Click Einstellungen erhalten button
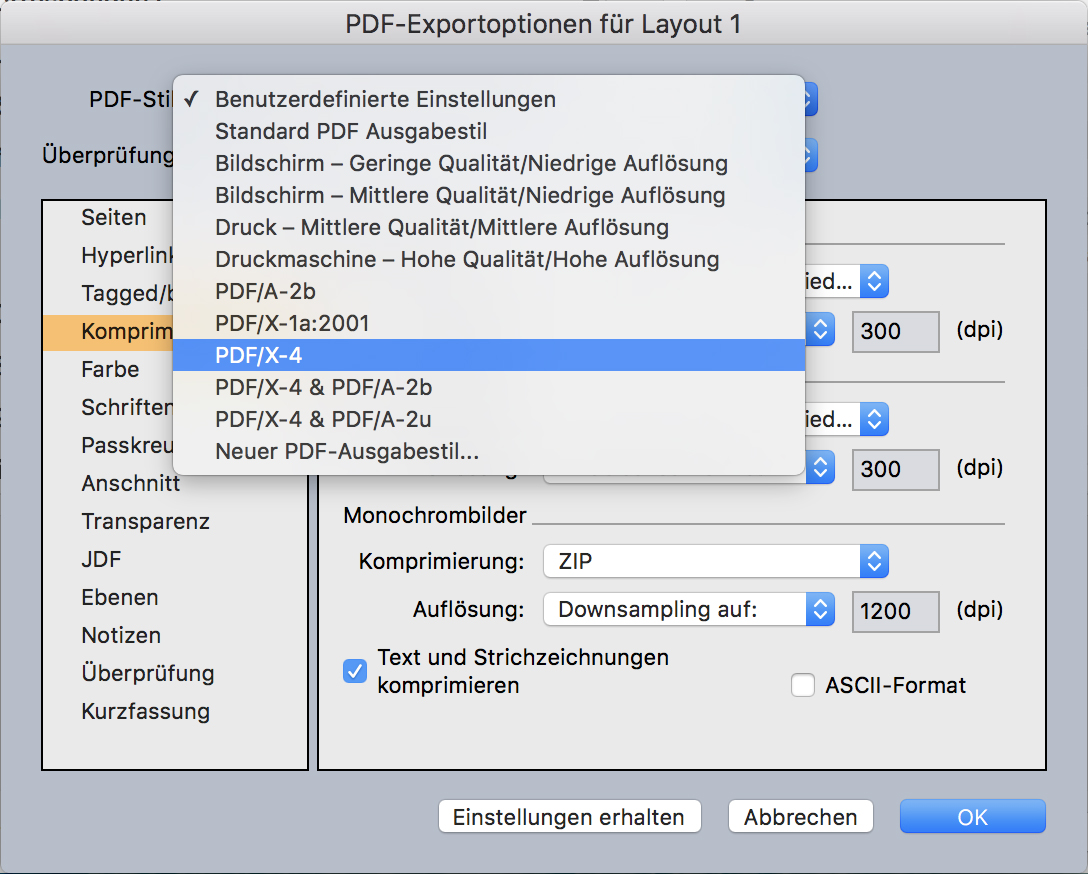The width and height of the screenshot is (1088, 874). 569,816
